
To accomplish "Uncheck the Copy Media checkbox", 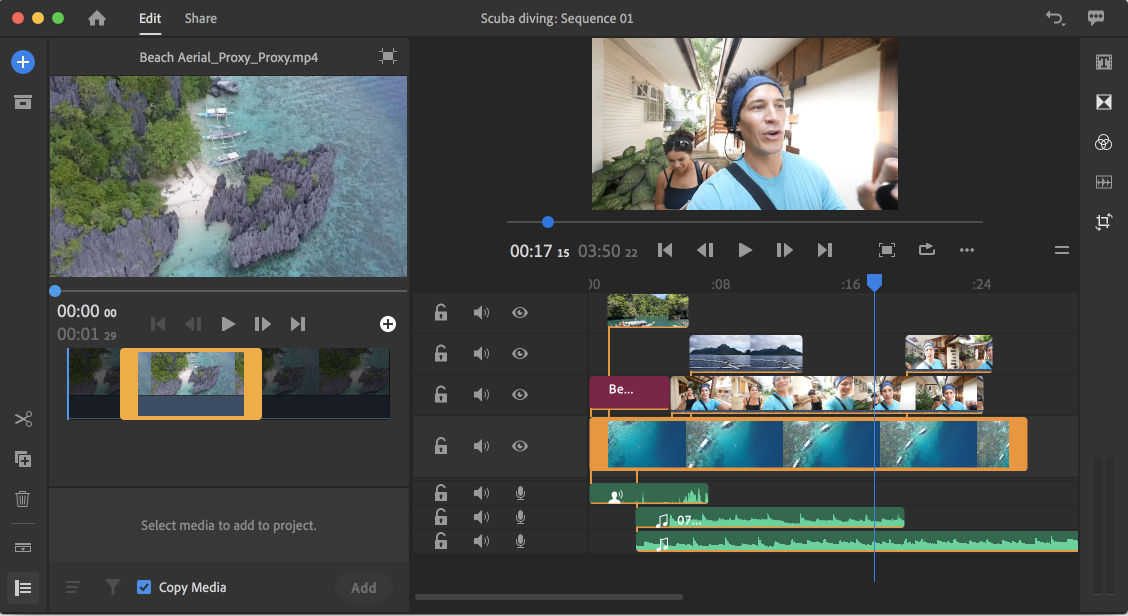I will pyautogui.click(x=144, y=587).
